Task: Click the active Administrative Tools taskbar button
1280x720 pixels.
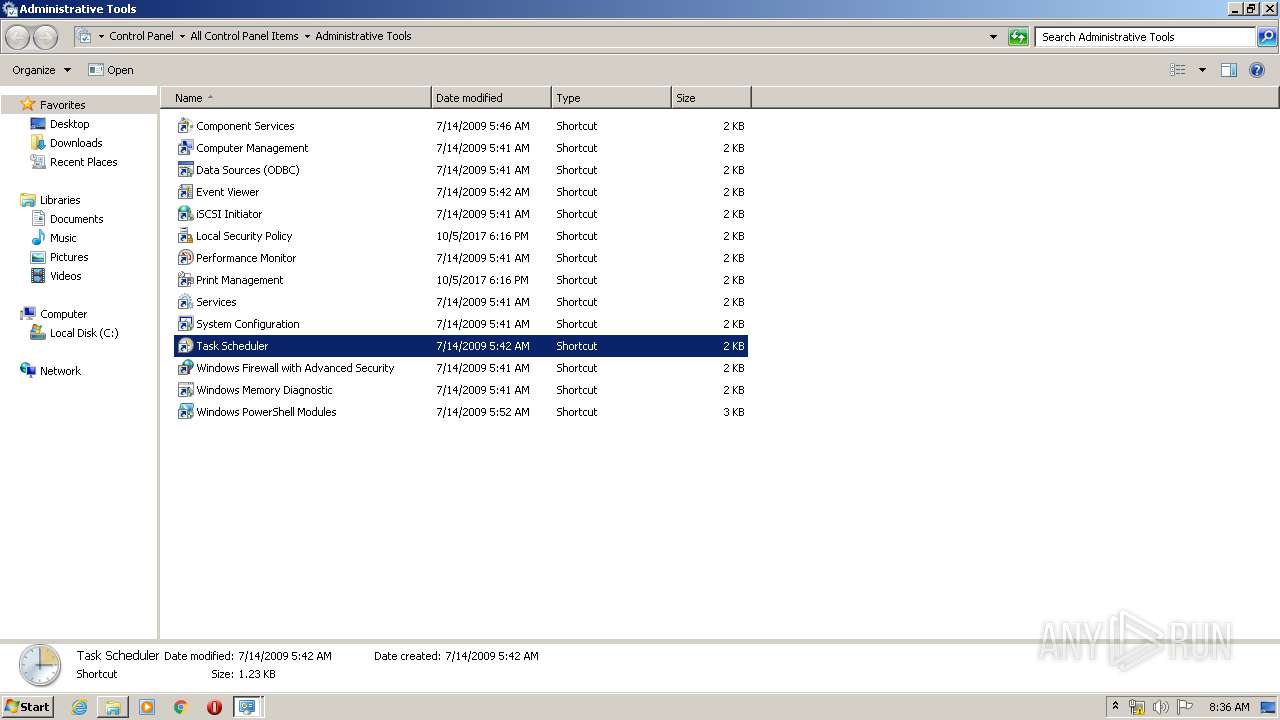Action: (247, 707)
